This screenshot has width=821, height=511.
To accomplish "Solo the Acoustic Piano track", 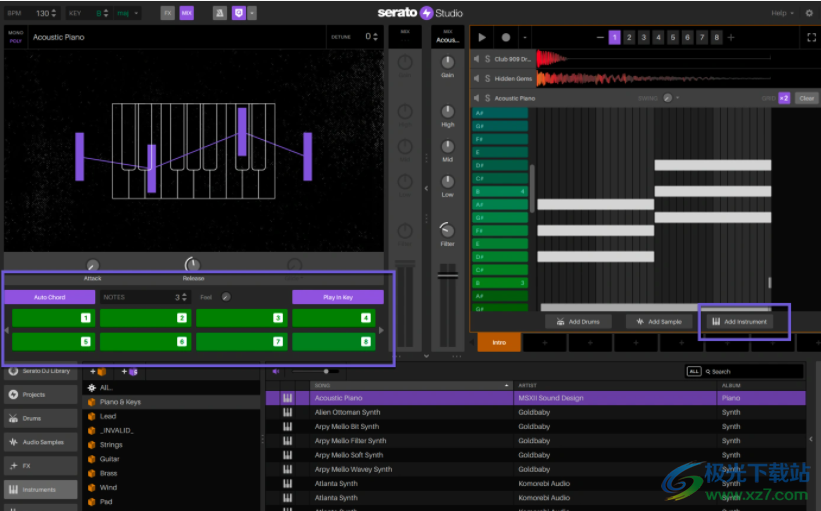I will tap(487, 98).
